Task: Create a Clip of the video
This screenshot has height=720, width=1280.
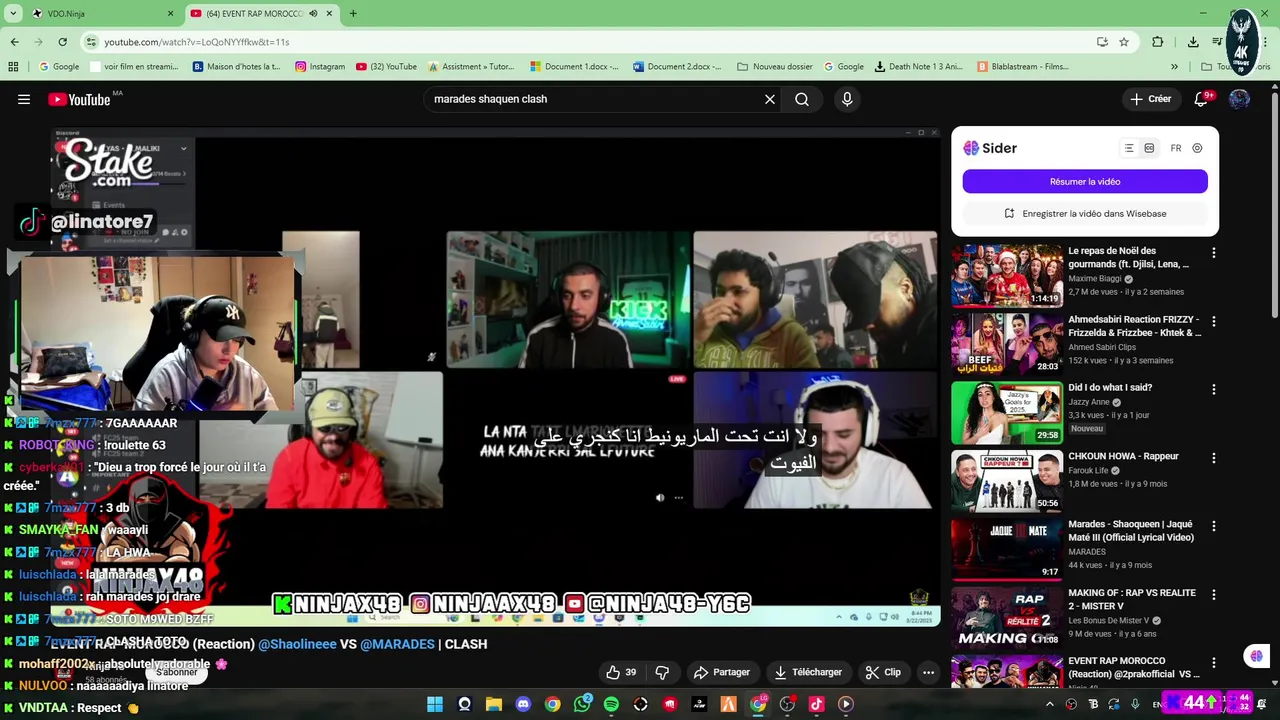Action: click(883, 672)
